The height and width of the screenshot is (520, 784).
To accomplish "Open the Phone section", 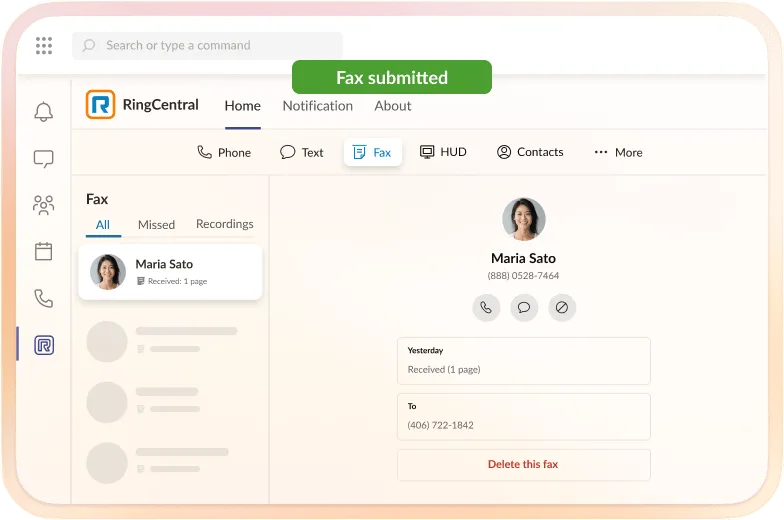I will pyautogui.click(x=224, y=152).
